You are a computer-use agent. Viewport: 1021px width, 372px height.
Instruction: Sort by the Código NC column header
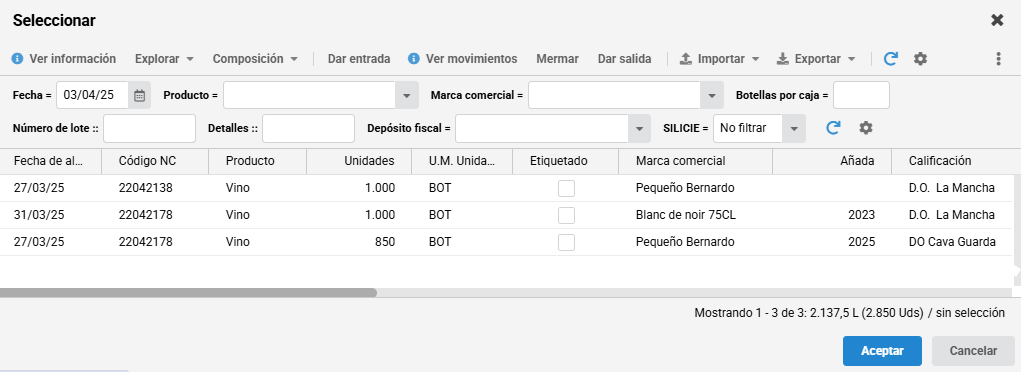pos(155,161)
